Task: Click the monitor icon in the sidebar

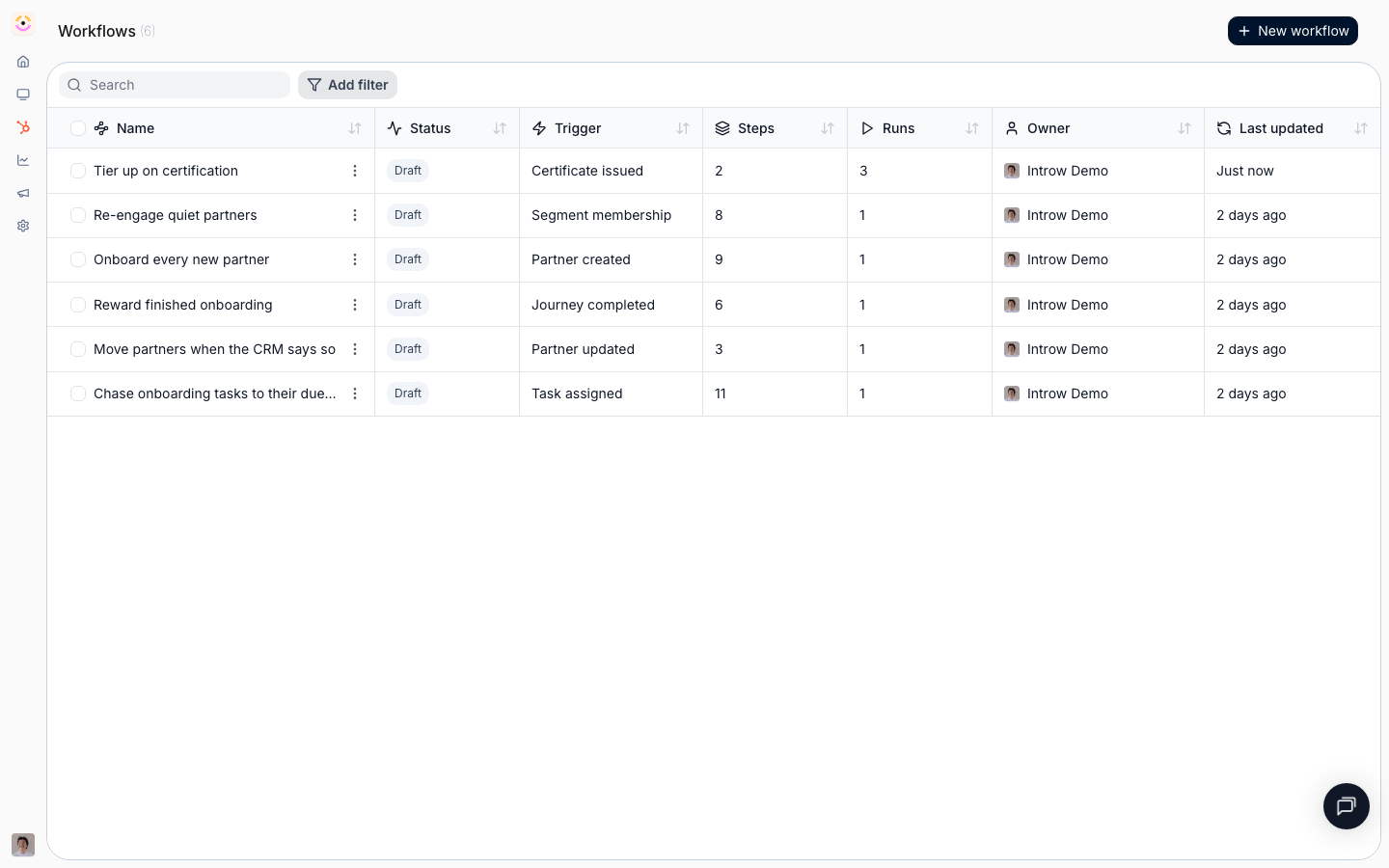Action: coord(23,95)
